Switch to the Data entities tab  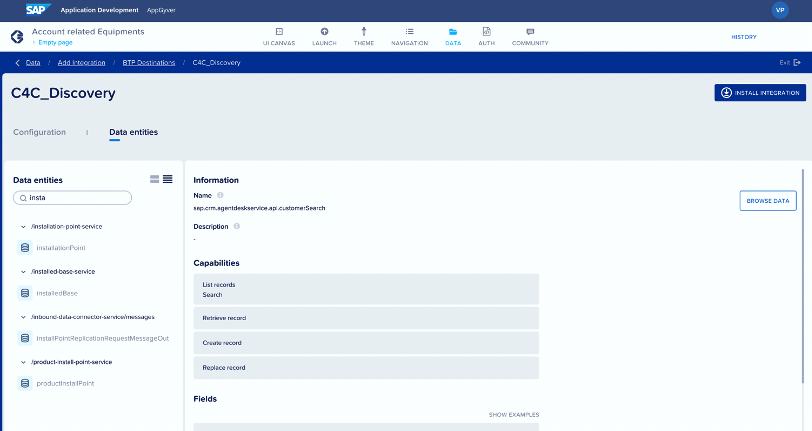click(x=134, y=132)
